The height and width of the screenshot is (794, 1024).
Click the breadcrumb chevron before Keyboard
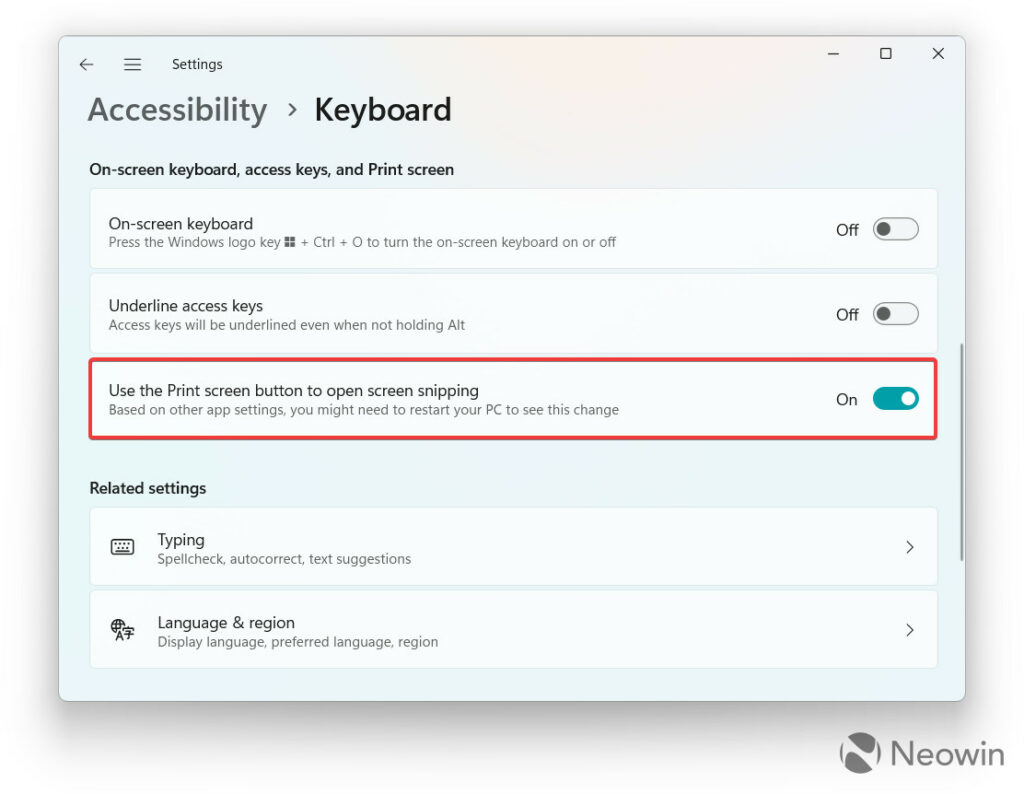292,109
